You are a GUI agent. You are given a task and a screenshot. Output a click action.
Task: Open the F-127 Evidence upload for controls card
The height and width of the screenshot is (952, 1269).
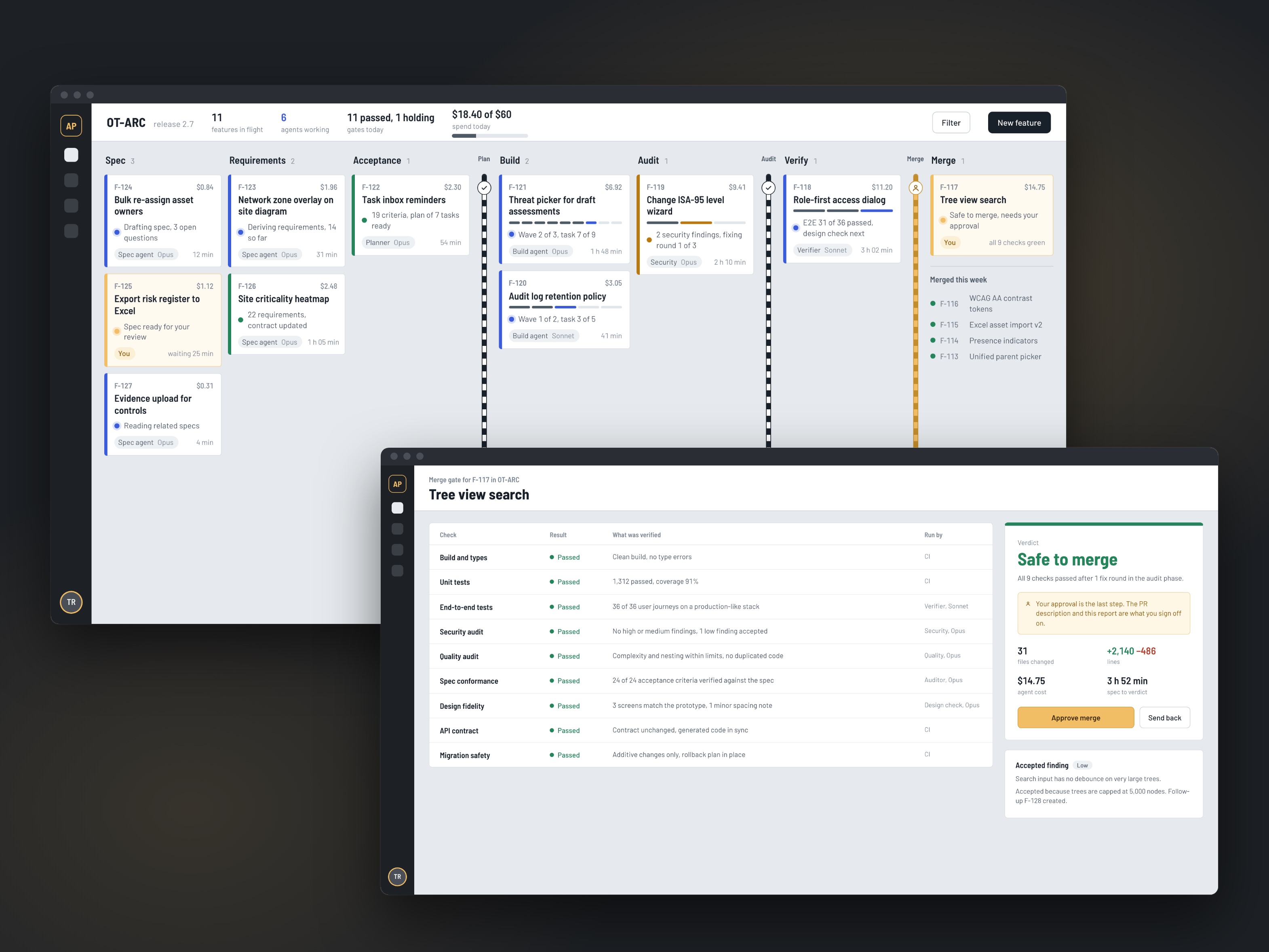[163, 414]
